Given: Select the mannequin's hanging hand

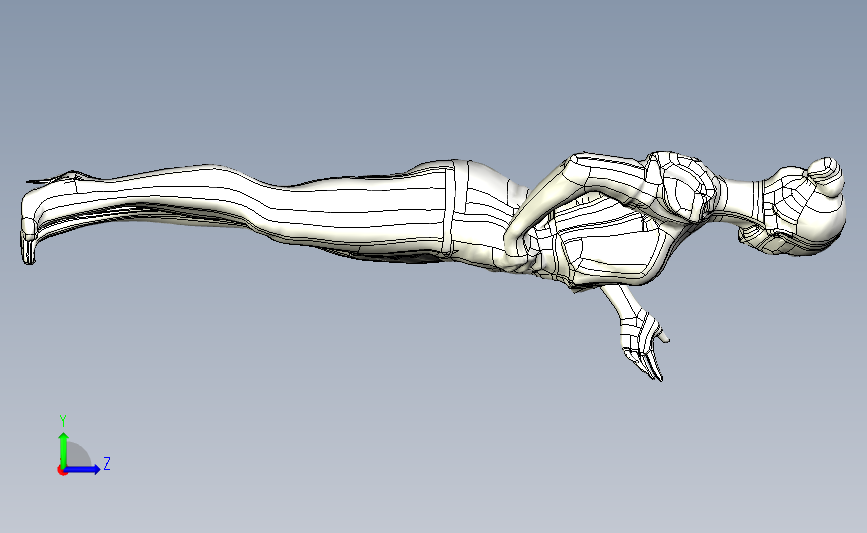Looking at the screenshot, I should pos(643,346).
